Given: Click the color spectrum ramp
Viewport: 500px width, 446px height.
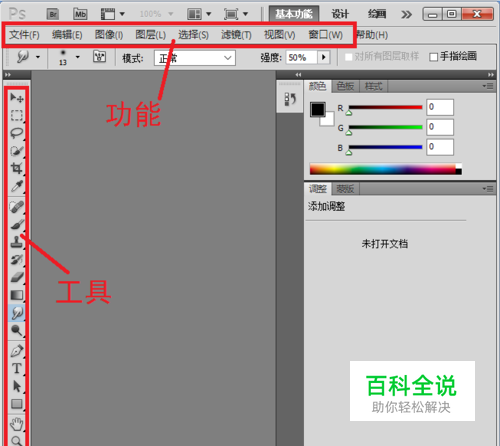Looking at the screenshot, I should point(386,169).
